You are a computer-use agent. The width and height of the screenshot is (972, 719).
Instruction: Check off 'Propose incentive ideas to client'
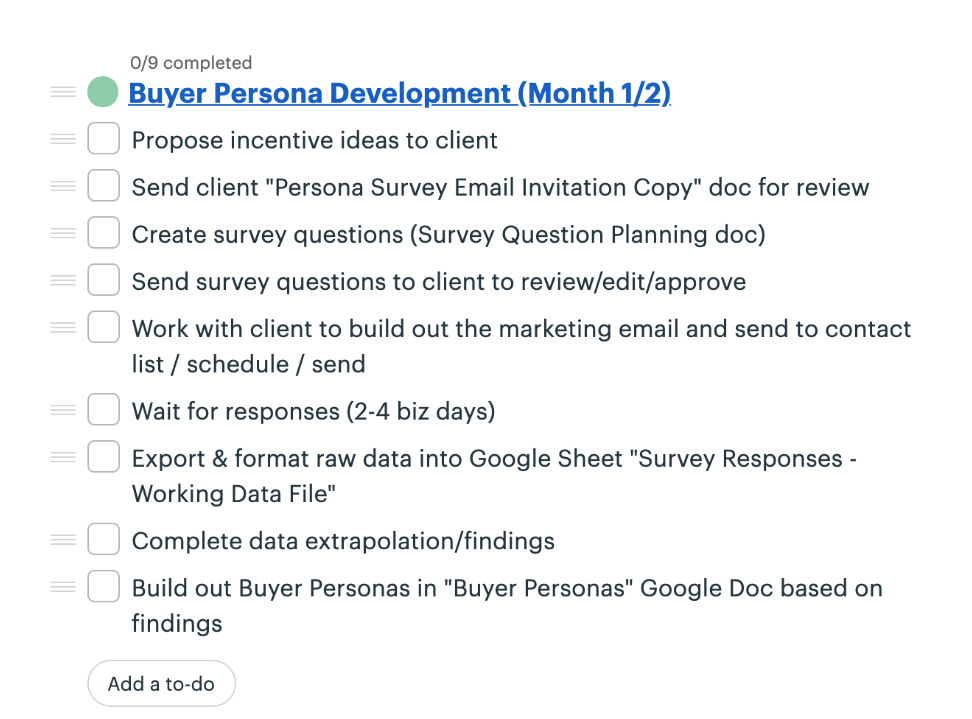pos(103,139)
